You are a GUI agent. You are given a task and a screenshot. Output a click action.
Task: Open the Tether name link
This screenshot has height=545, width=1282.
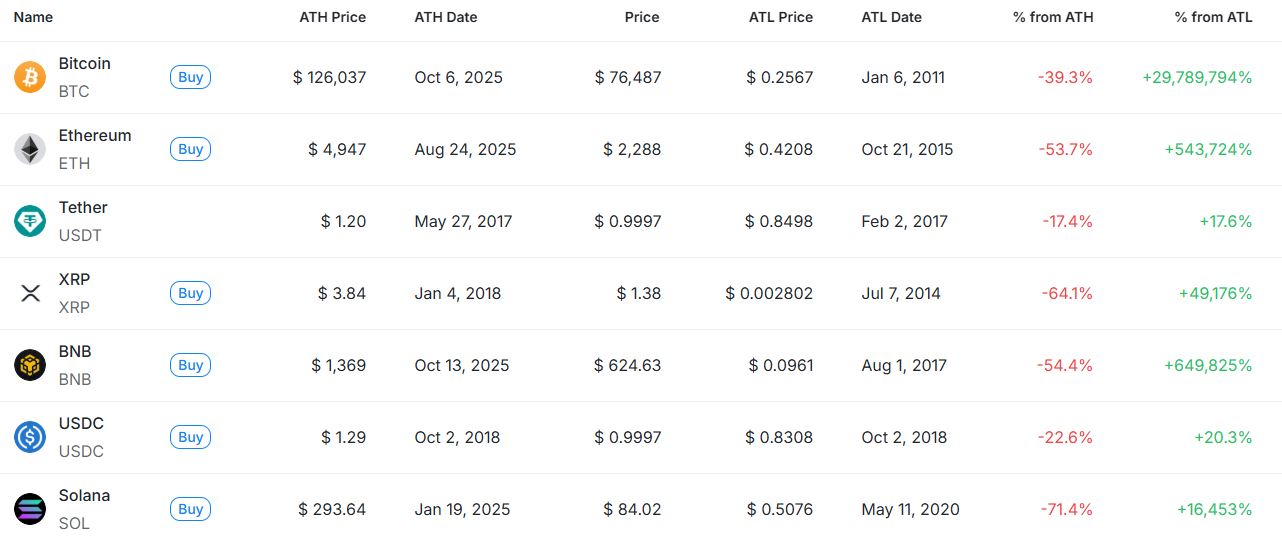click(x=83, y=208)
